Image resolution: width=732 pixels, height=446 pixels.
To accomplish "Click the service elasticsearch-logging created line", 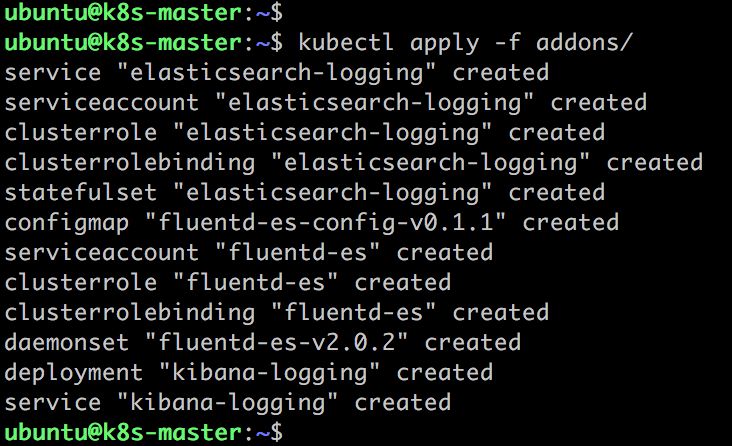I will click(277, 73).
